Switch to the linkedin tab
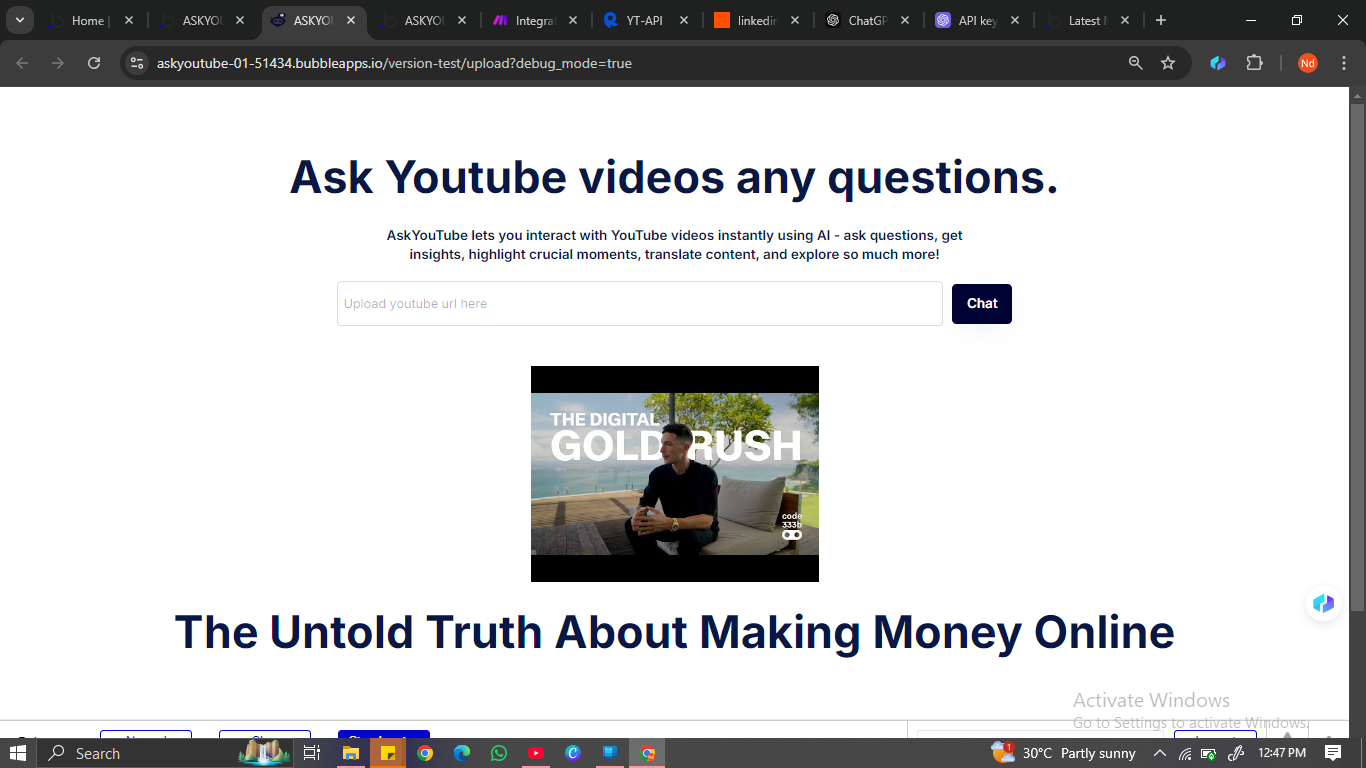This screenshot has width=1366, height=768. (756, 20)
